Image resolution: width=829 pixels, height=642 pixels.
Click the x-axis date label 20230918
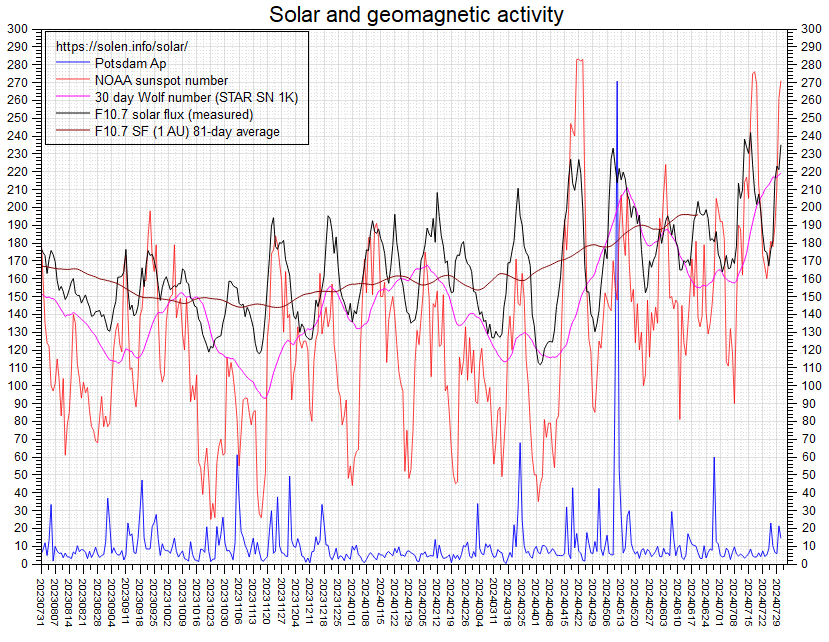tap(140, 602)
